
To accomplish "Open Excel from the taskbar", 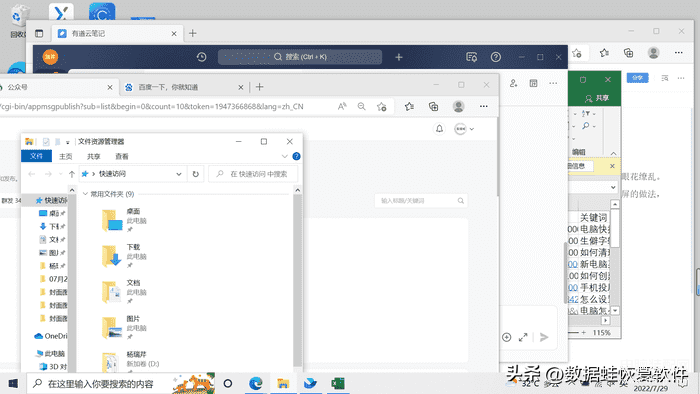I will [338, 384].
